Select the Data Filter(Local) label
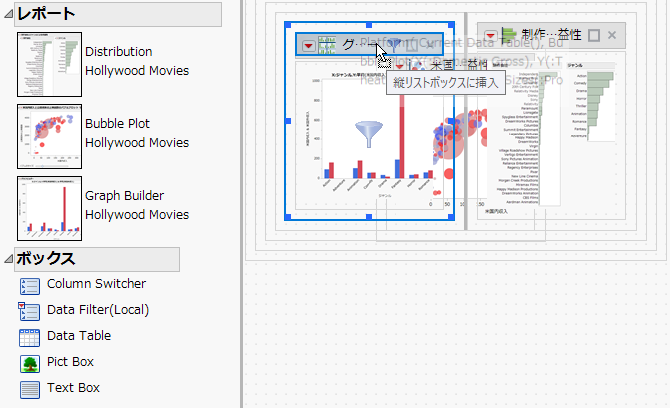 tap(98, 310)
